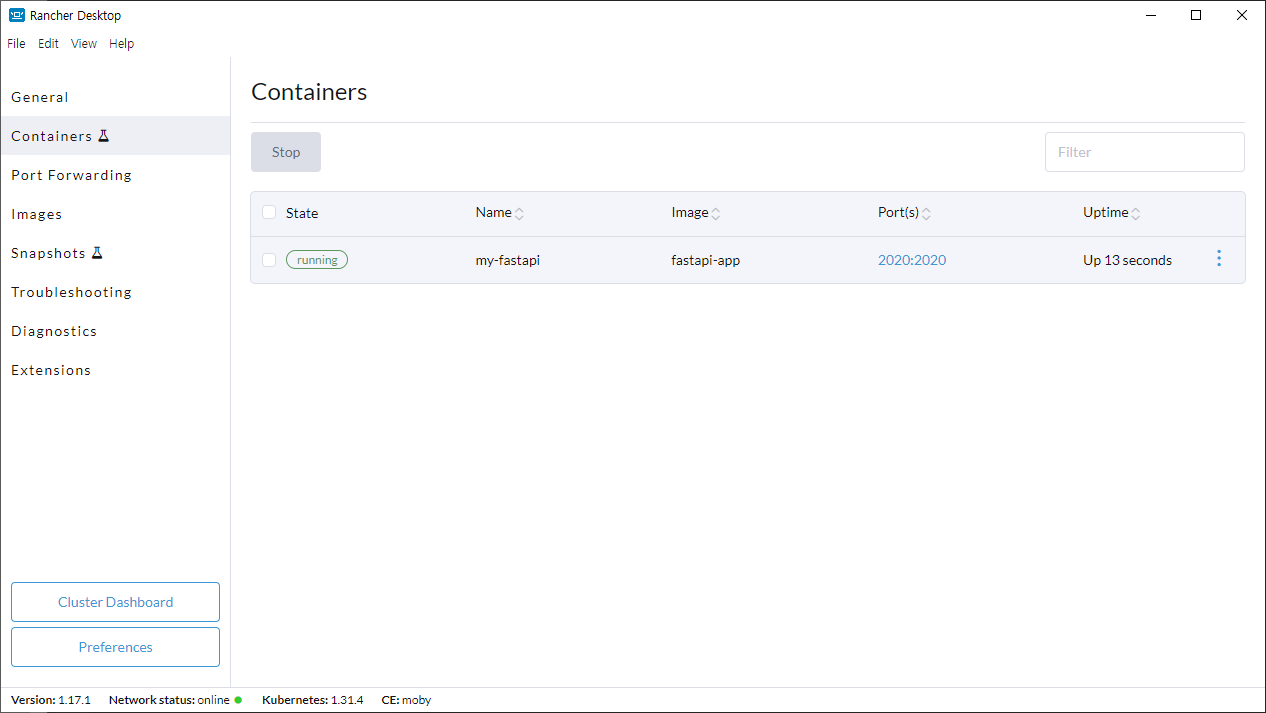Open the File menu
1266x713 pixels.
(x=16, y=44)
